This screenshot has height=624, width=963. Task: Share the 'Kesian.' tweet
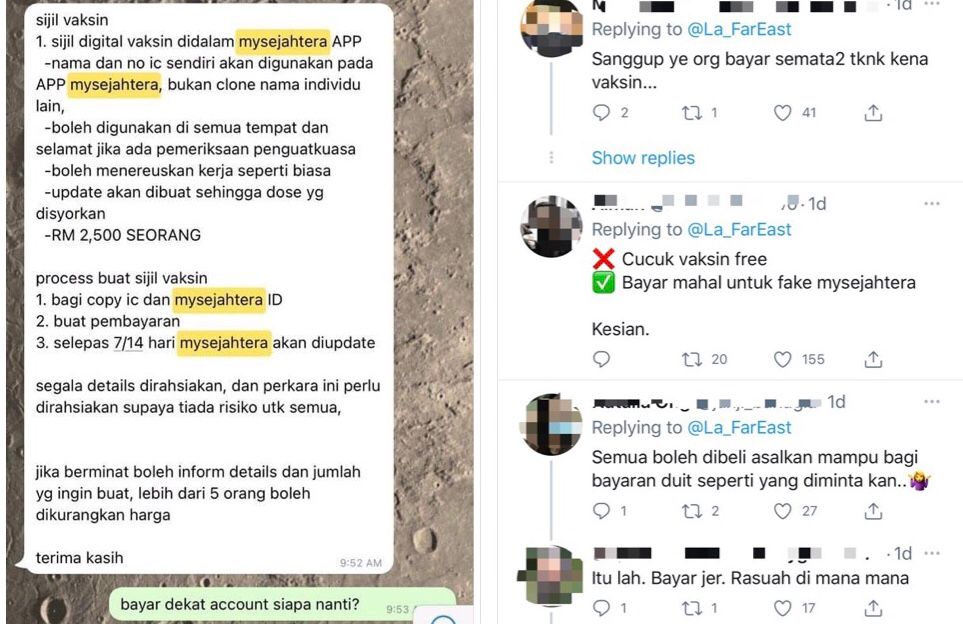click(873, 359)
